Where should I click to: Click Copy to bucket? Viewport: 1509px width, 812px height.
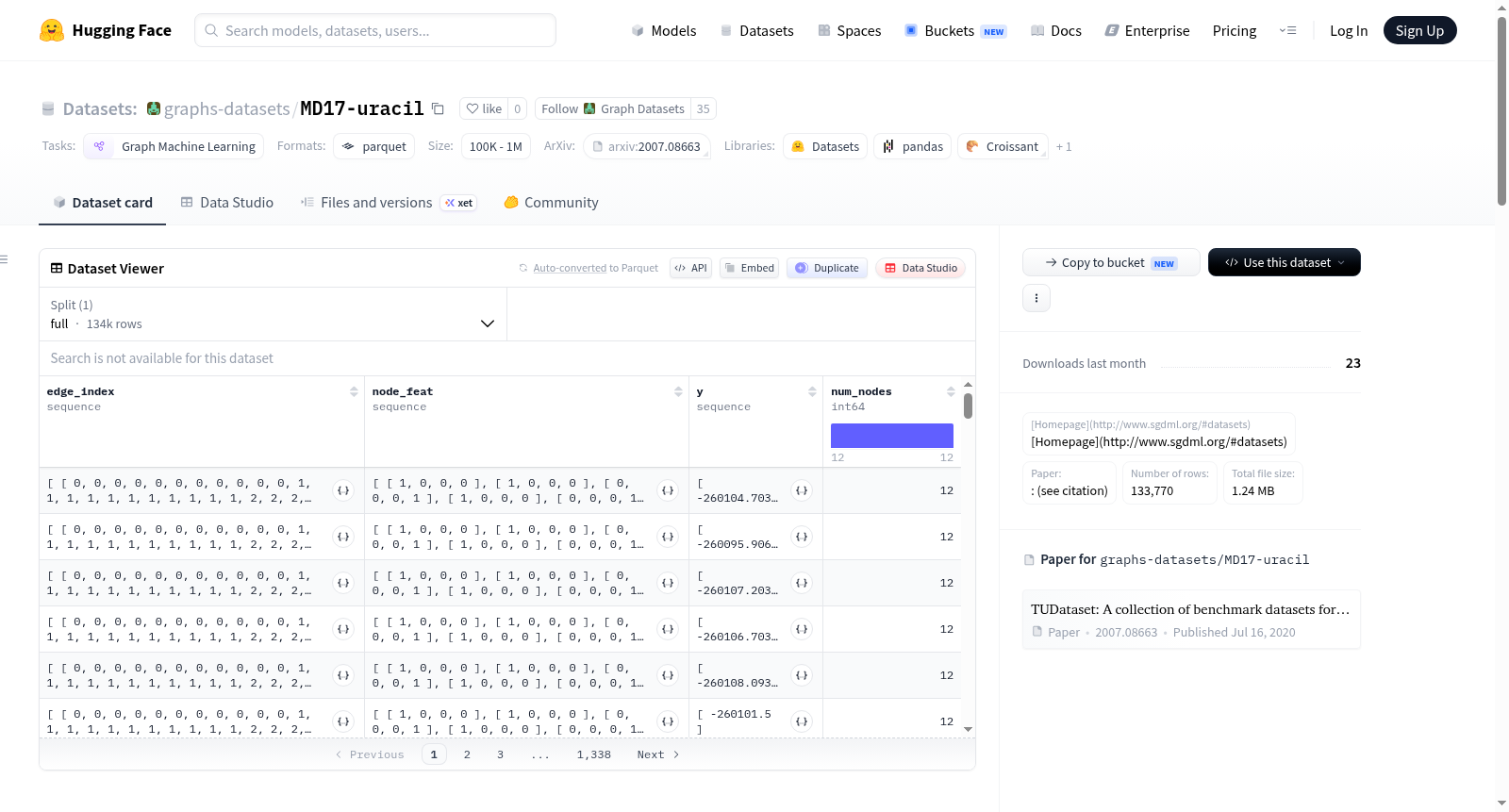tap(1111, 262)
